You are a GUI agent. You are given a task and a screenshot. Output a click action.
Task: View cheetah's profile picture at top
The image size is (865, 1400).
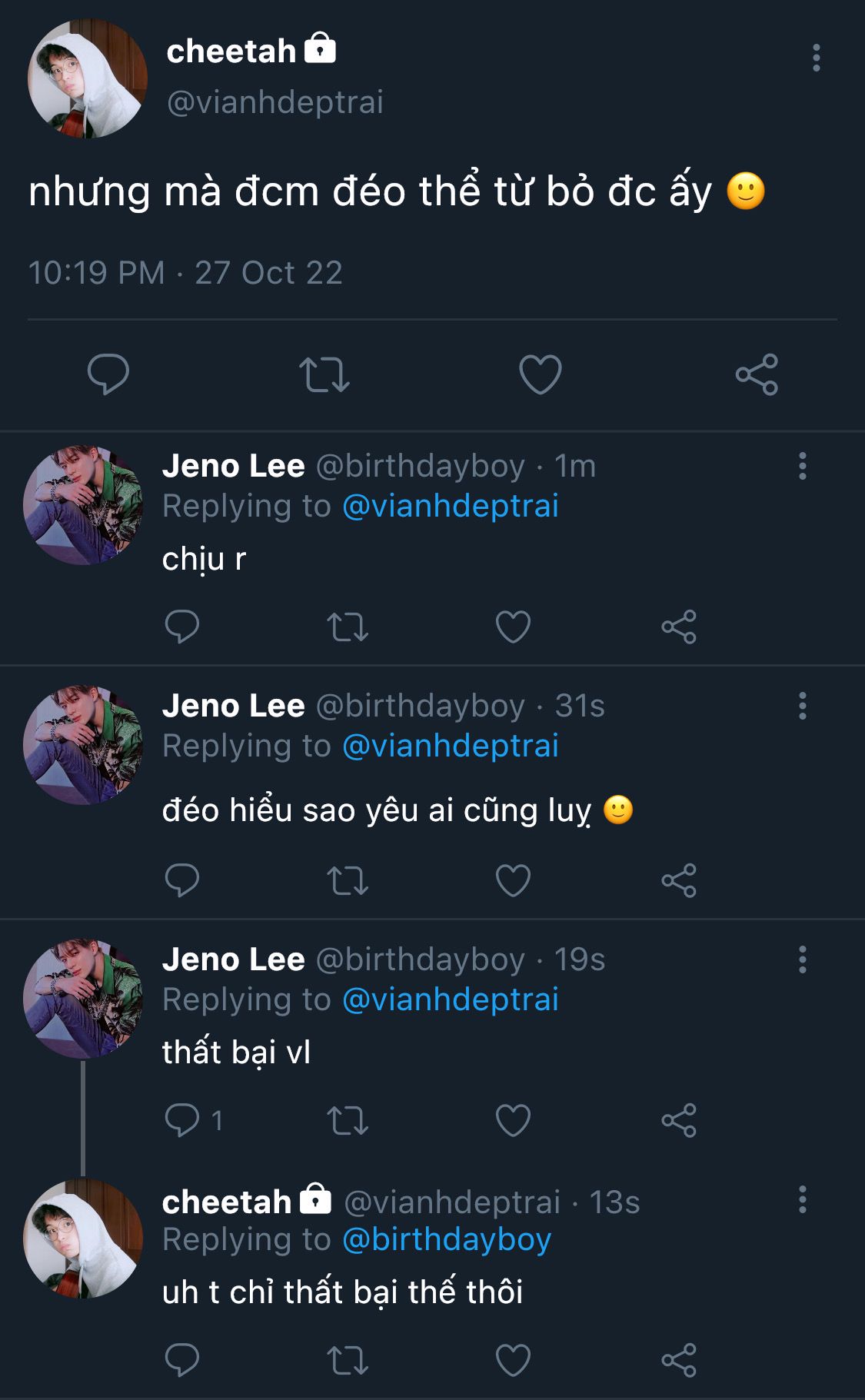tap(87, 78)
